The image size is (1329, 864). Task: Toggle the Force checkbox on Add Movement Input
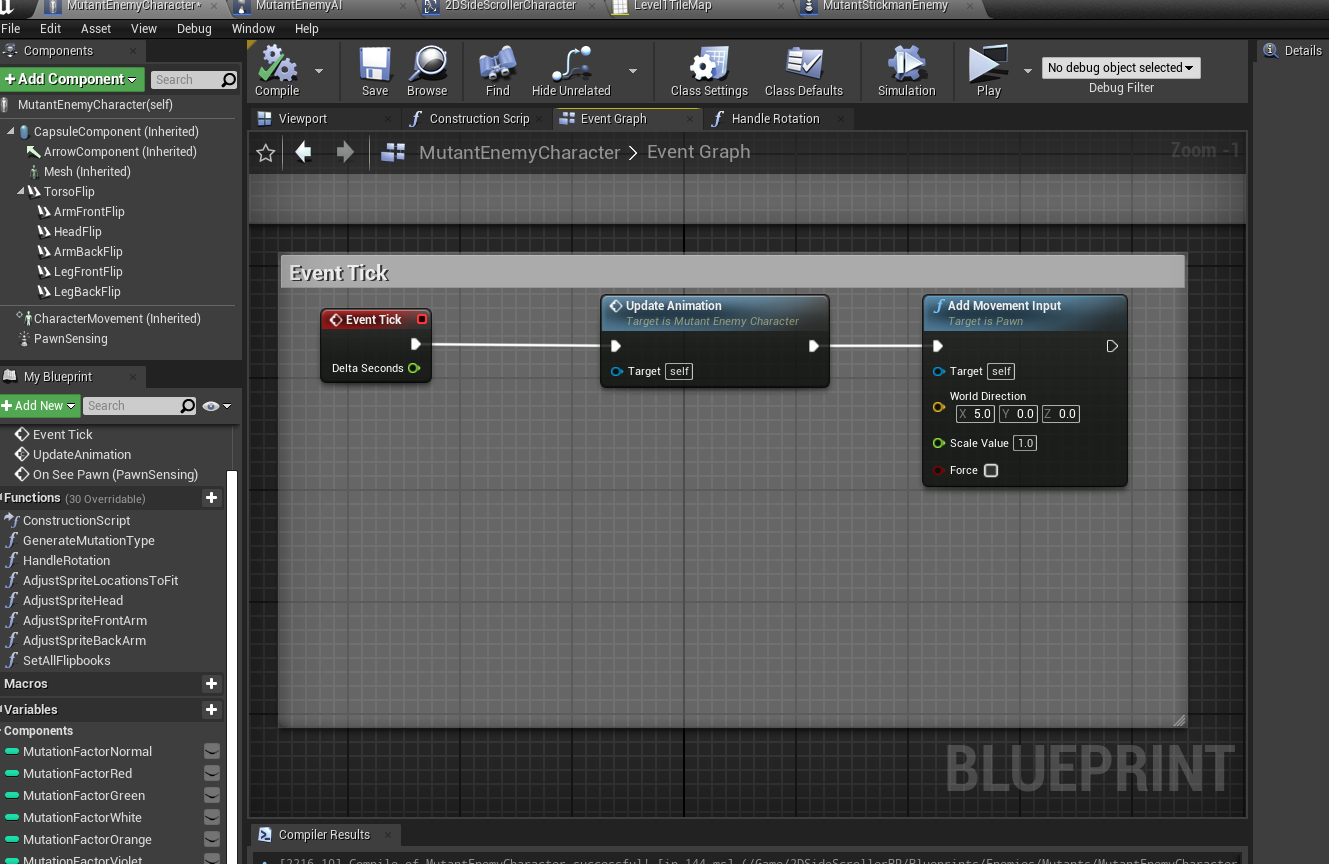(991, 470)
